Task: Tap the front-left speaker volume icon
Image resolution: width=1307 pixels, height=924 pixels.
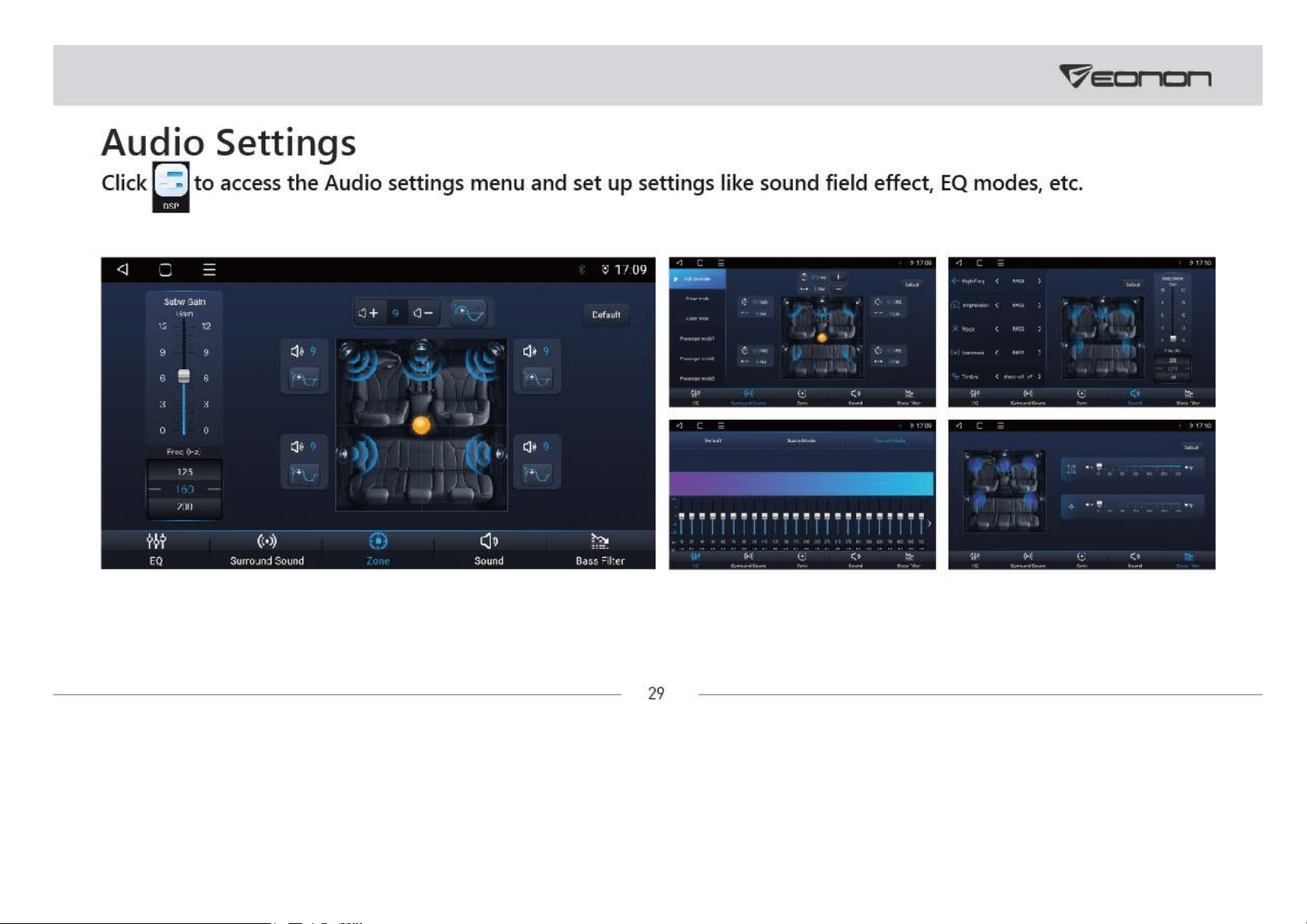Action: (x=296, y=351)
